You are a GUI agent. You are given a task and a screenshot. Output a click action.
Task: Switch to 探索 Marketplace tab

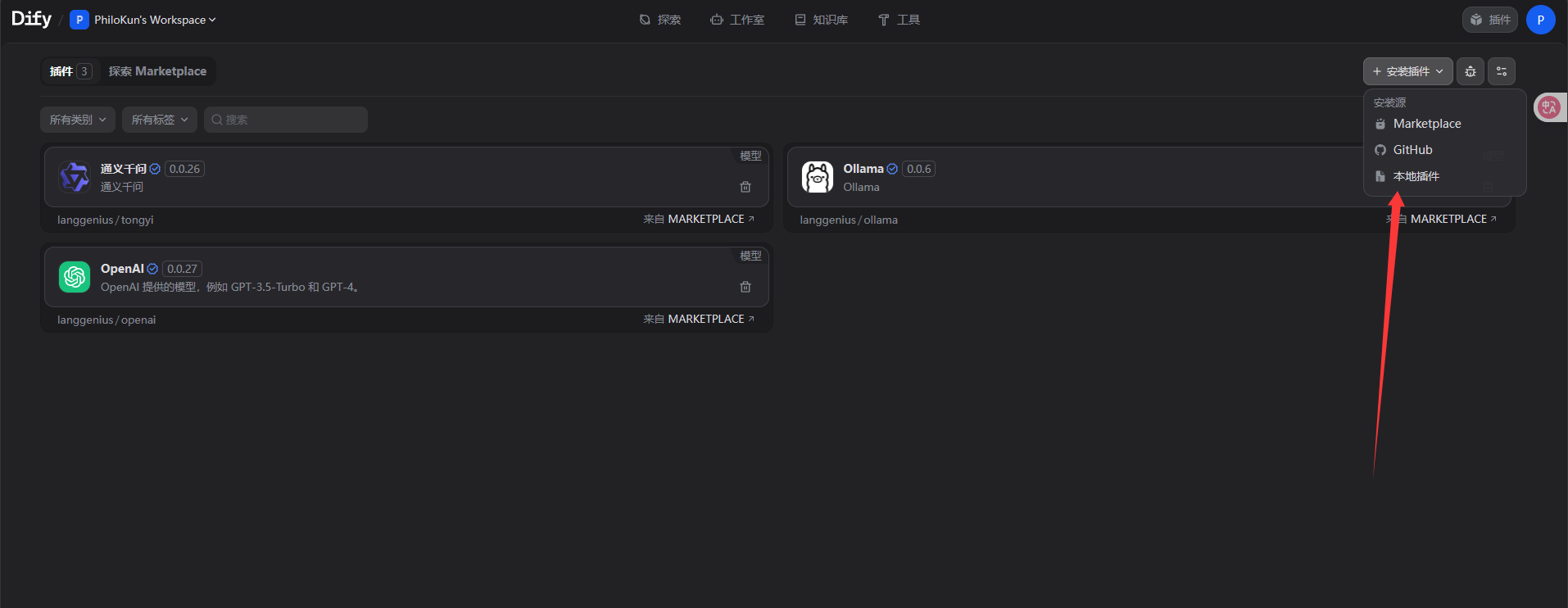click(157, 71)
